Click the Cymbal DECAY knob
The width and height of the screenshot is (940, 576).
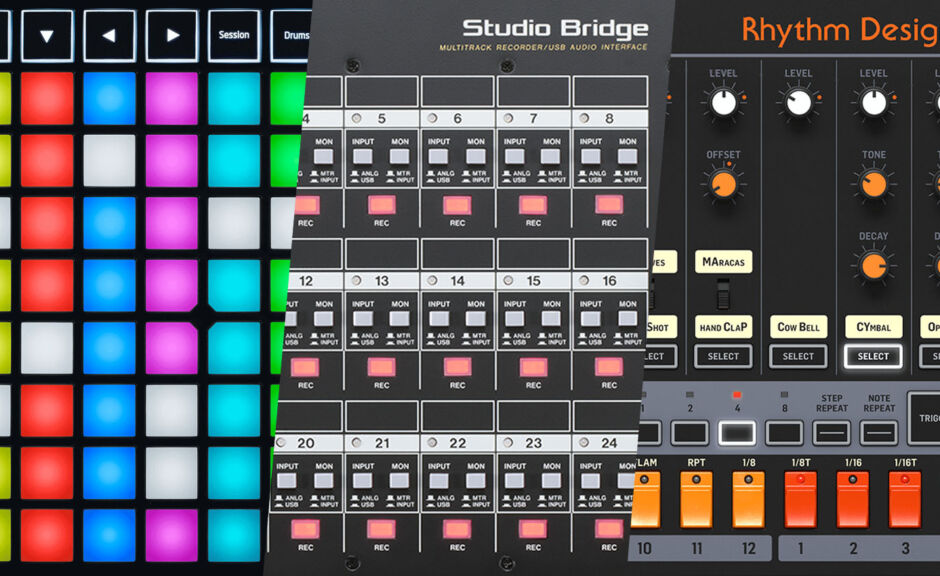click(873, 266)
